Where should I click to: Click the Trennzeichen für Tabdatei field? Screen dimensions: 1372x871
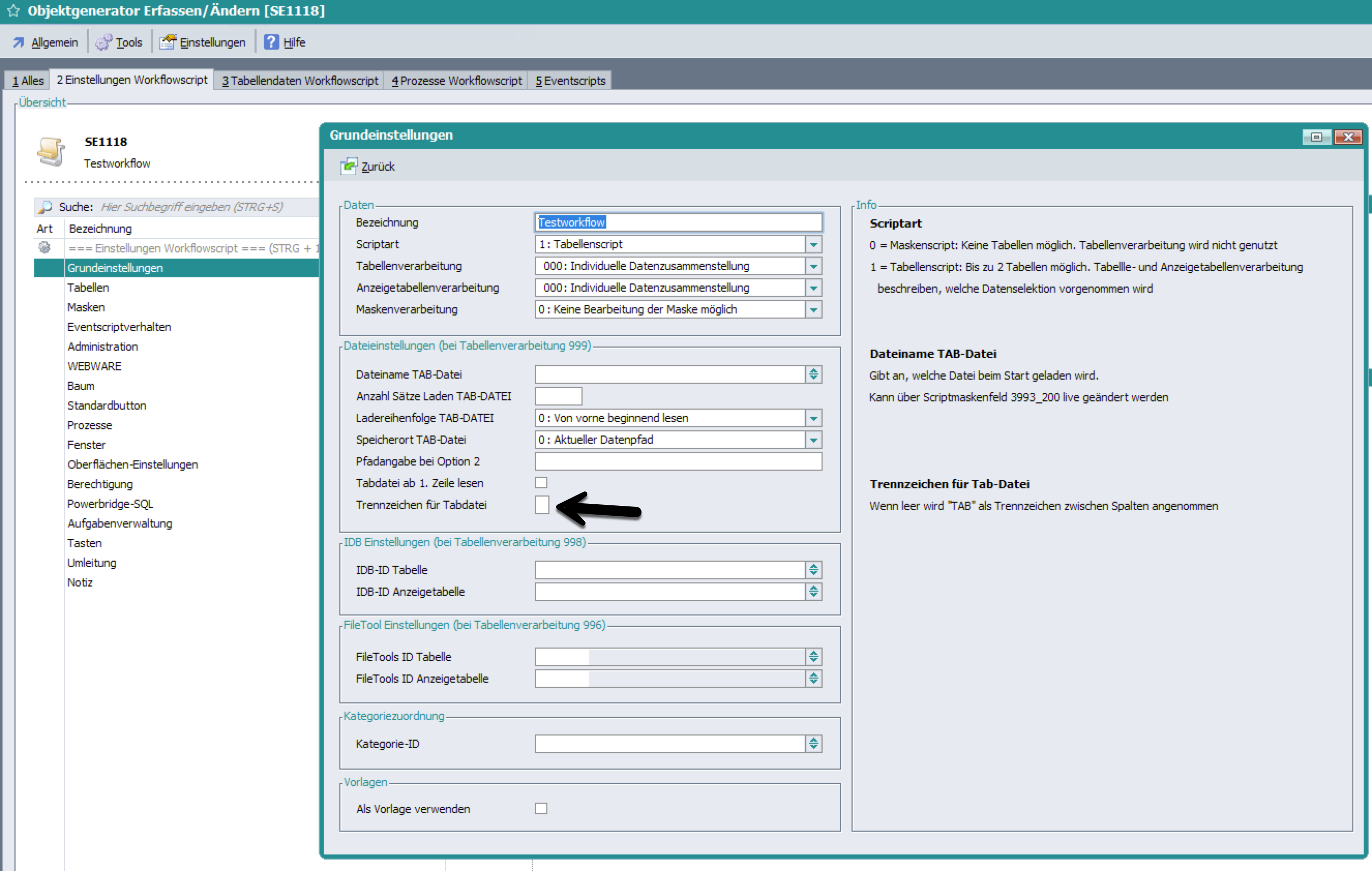pyautogui.click(x=542, y=505)
